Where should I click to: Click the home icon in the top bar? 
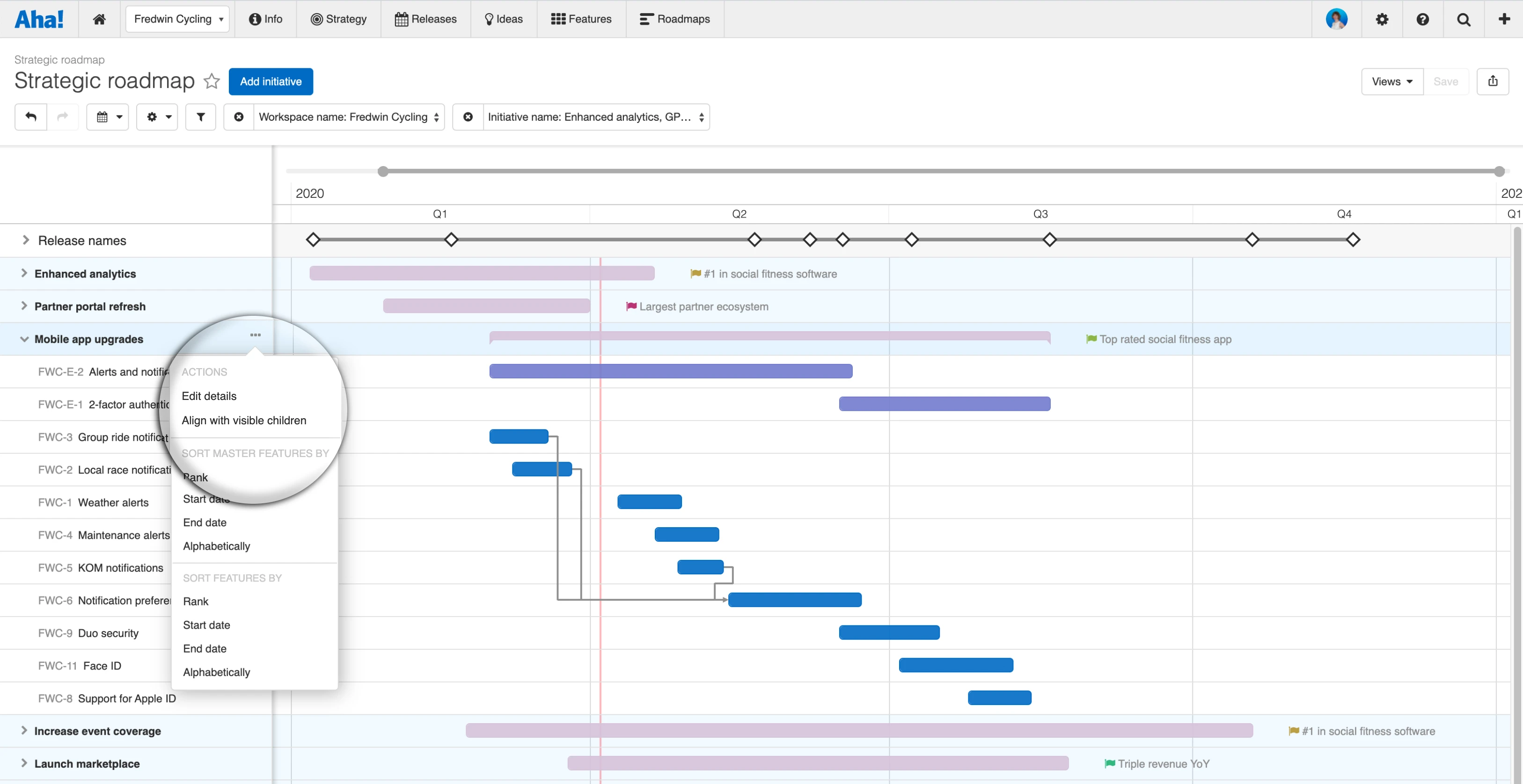(x=99, y=19)
